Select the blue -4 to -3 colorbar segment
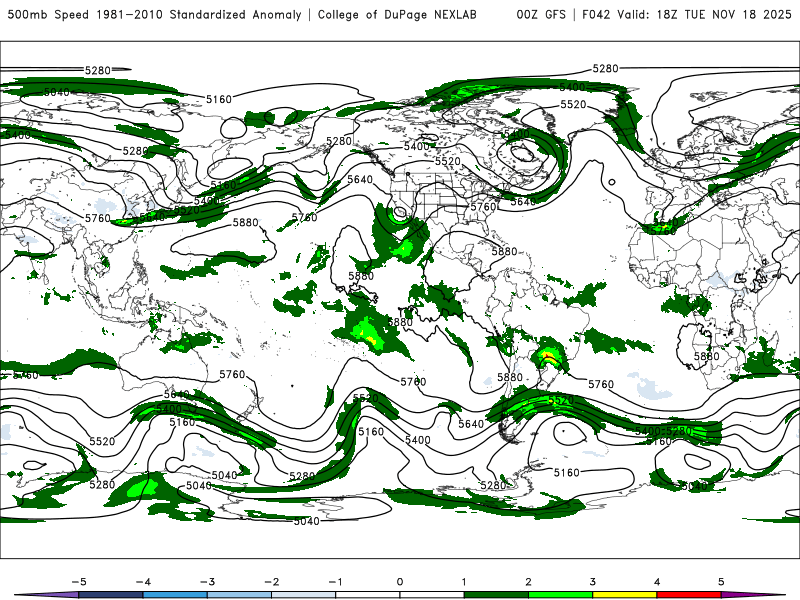This screenshot has height=600, width=800. tap(175, 595)
